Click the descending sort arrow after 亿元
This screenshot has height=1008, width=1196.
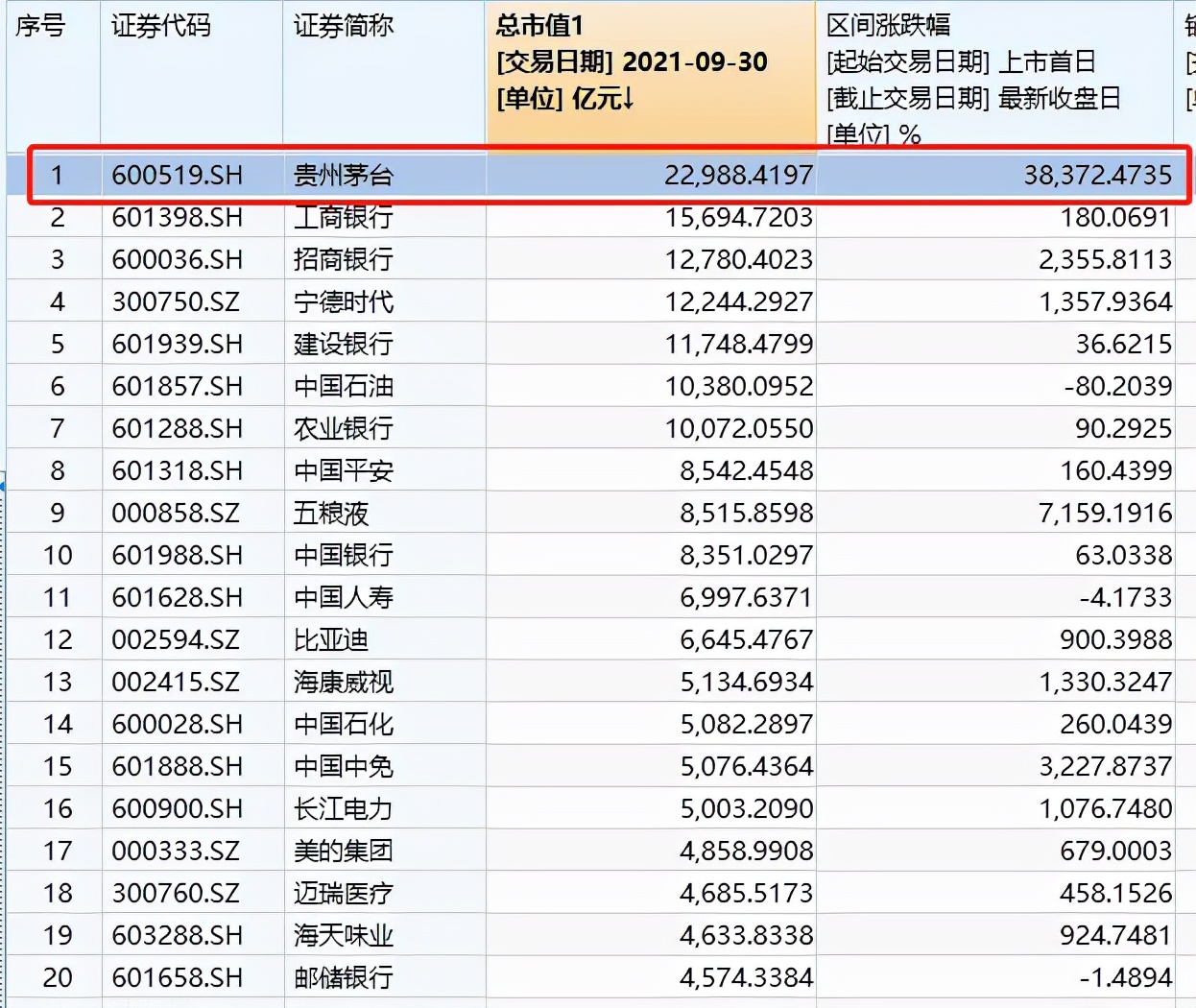[x=628, y=98]
